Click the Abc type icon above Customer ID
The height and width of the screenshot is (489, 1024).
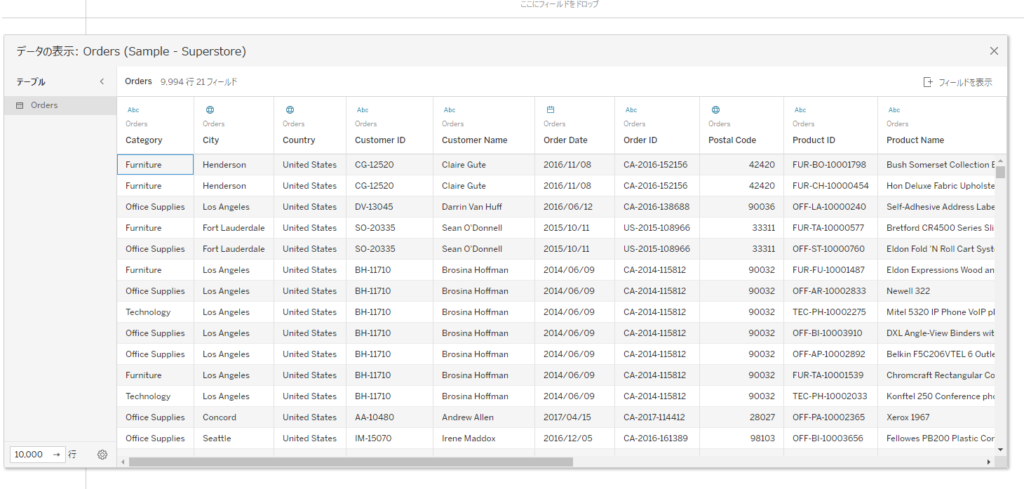pos(362,110)
